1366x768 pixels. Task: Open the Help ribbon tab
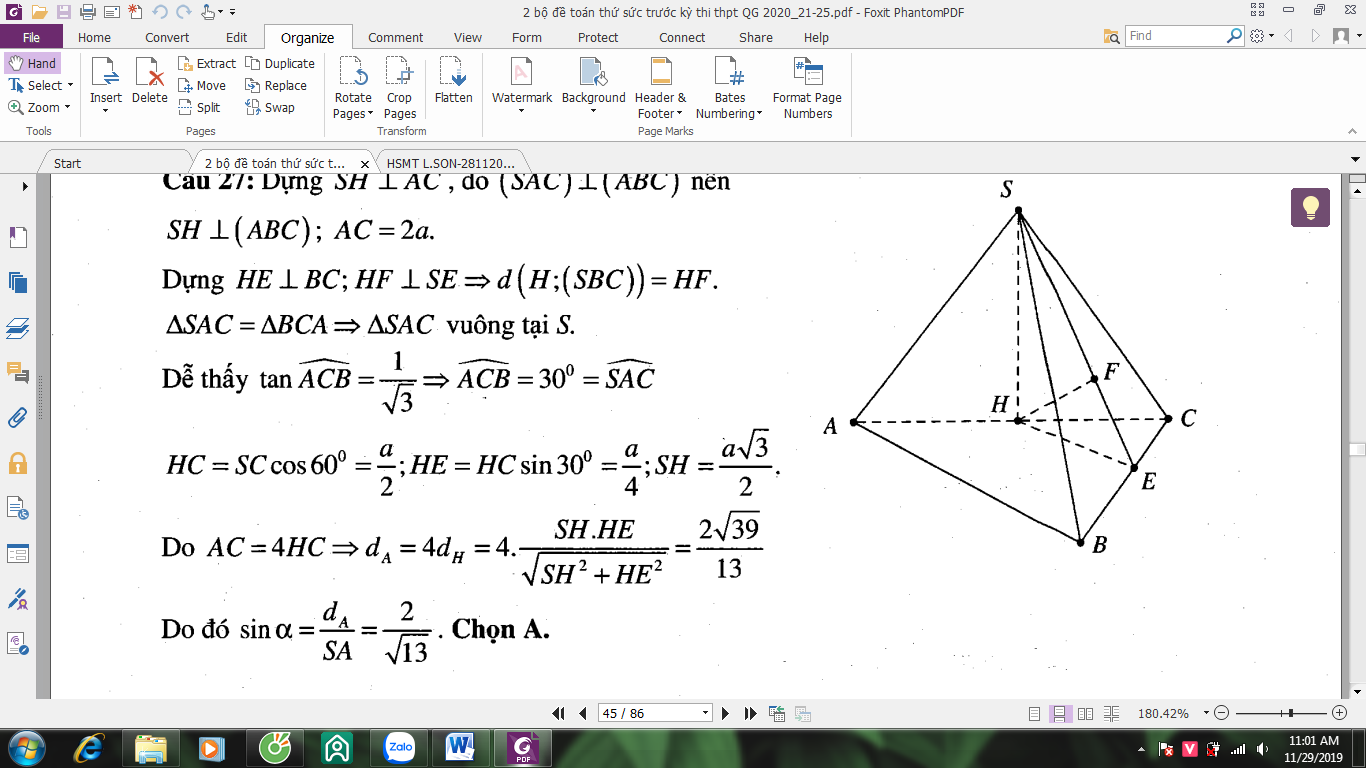(816, 37)
